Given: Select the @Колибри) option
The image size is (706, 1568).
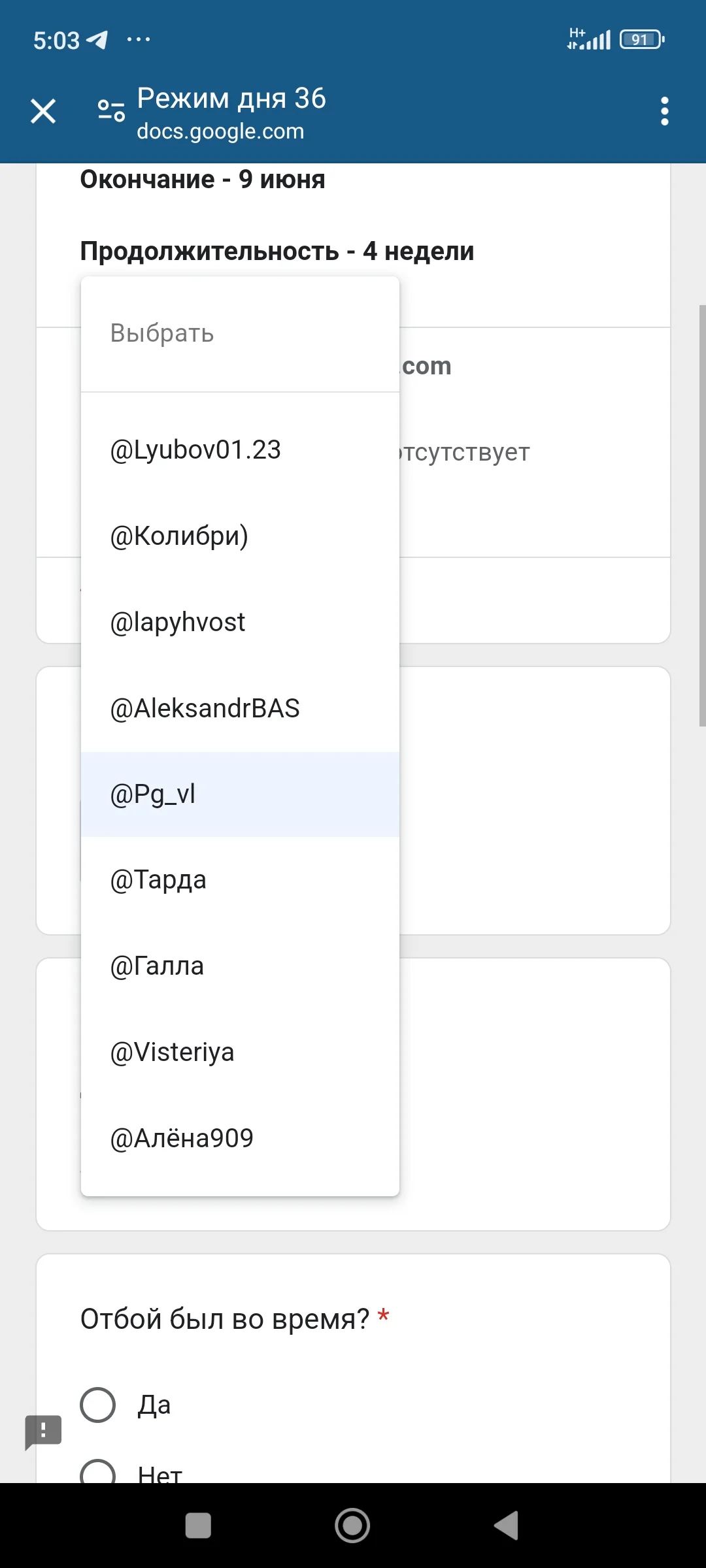Looking at the screenshot, I should [179, 536].
